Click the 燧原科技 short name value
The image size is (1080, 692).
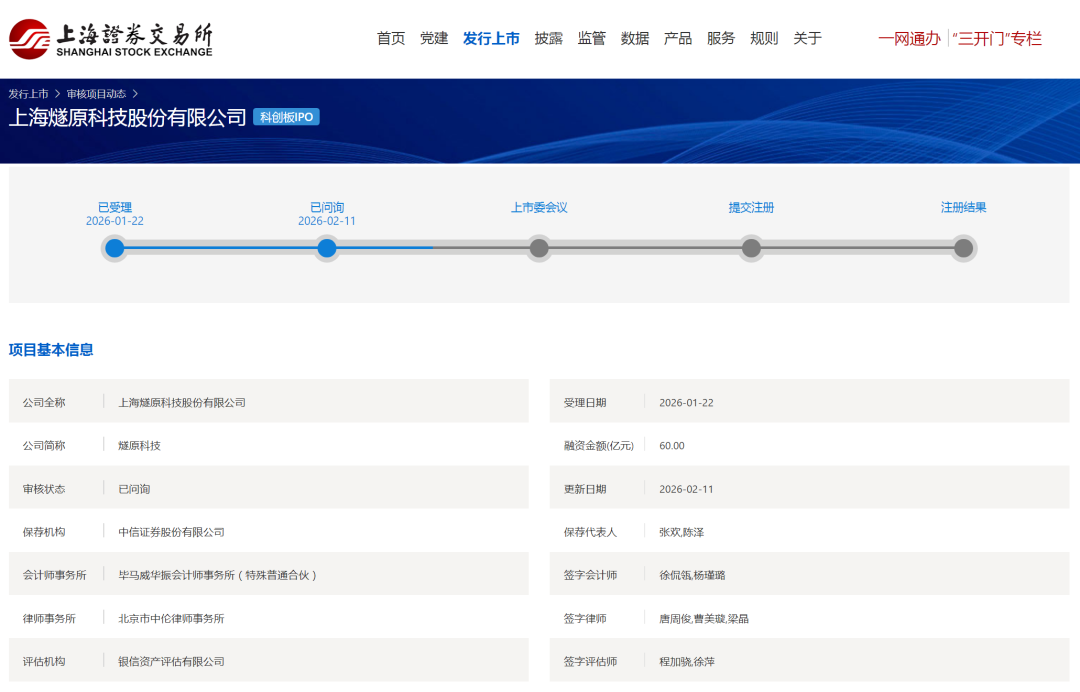139,445
